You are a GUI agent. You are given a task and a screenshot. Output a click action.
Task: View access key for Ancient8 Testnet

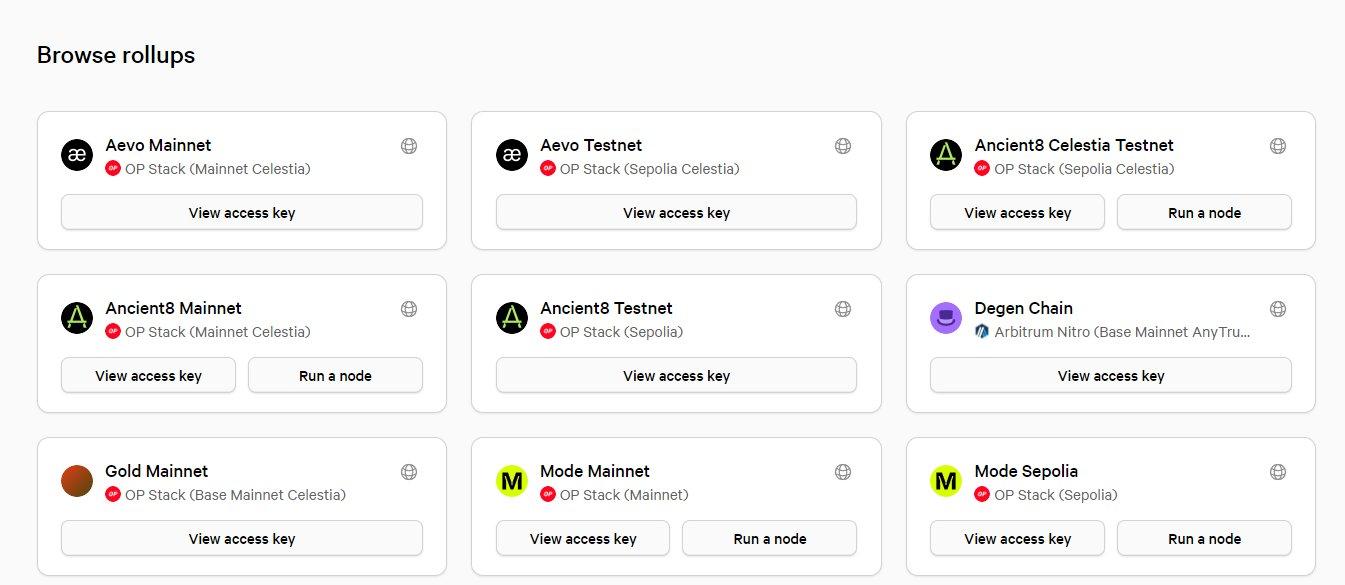tap(676, 376)
